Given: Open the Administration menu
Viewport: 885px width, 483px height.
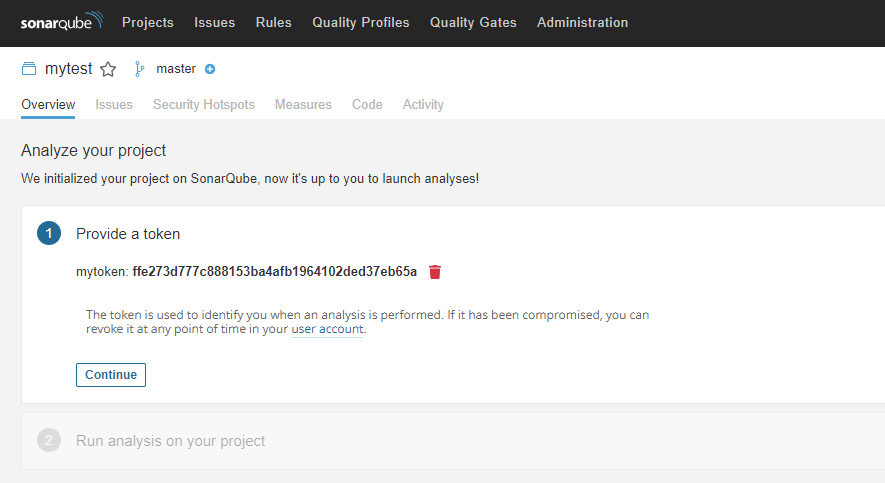Looking at the screenshot, I should point(582,23).
